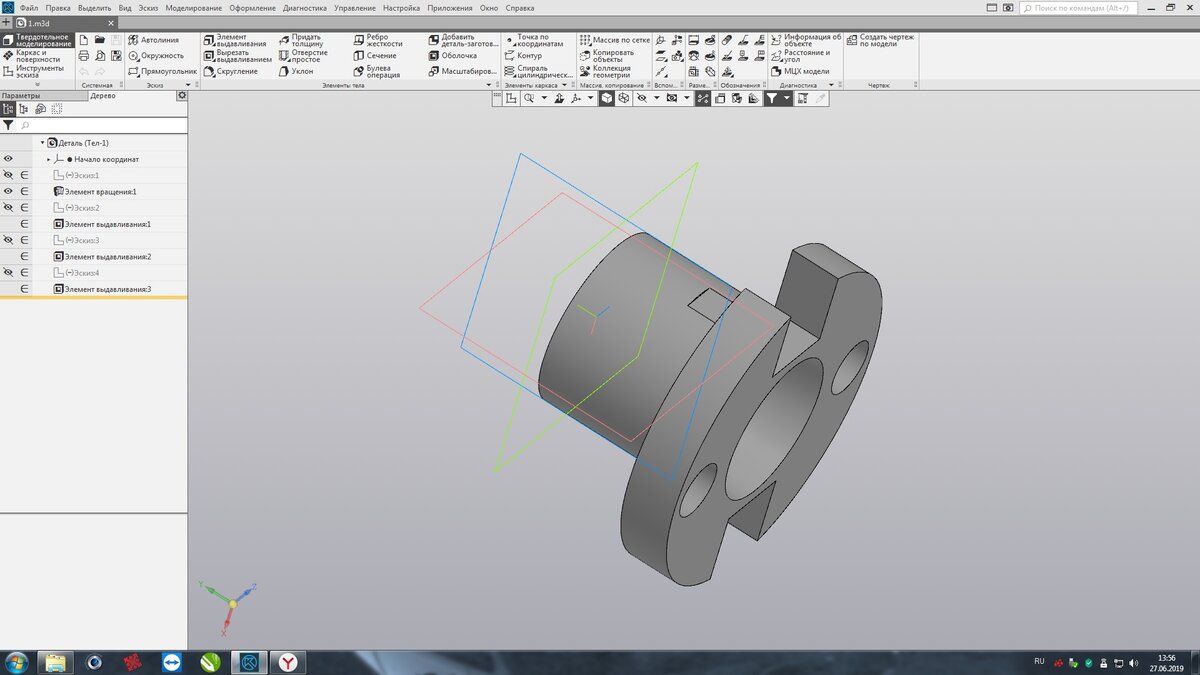Open tree panel settings gear

pyautogui.click(x=182, y=96)
